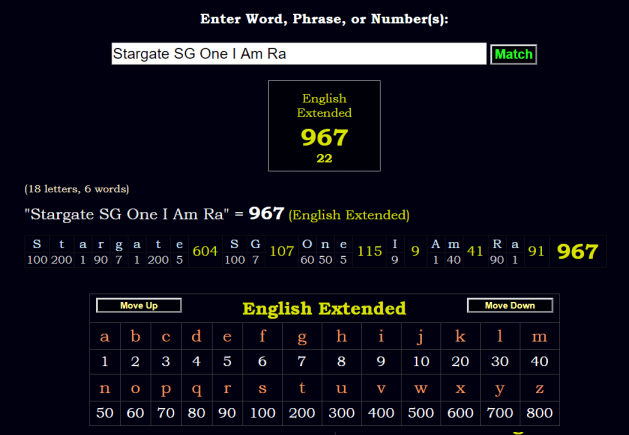
Task: Select letter p in the cipher chart
Action: click(166, 389)
